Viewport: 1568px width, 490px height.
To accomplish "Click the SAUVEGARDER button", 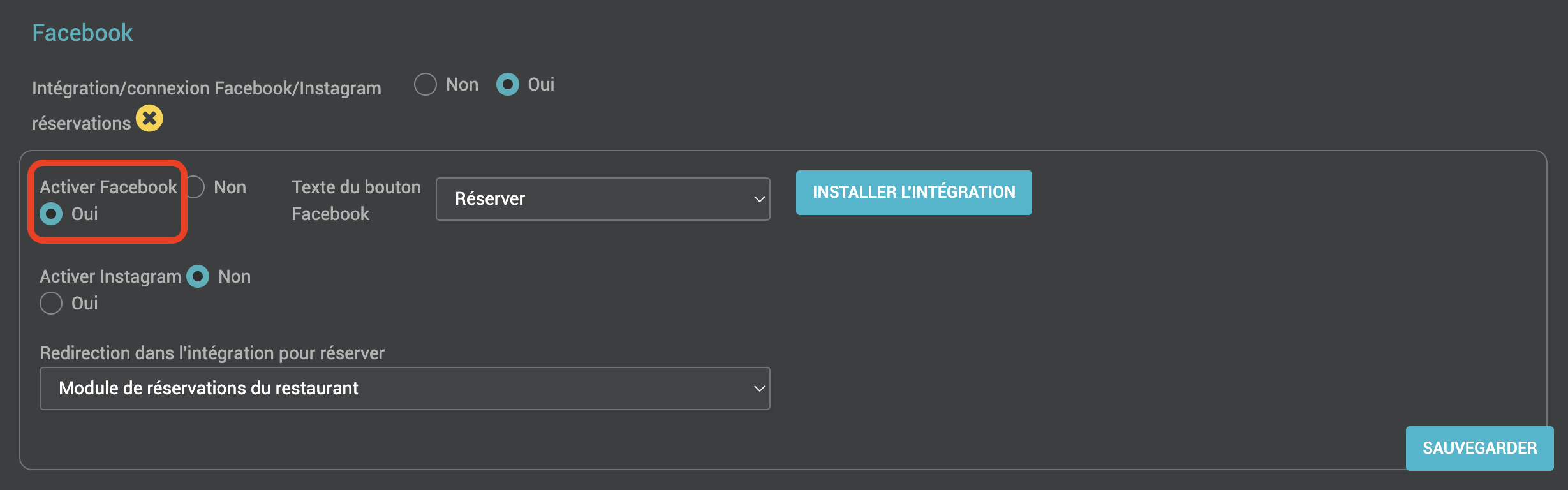I will click(1479, 448).
